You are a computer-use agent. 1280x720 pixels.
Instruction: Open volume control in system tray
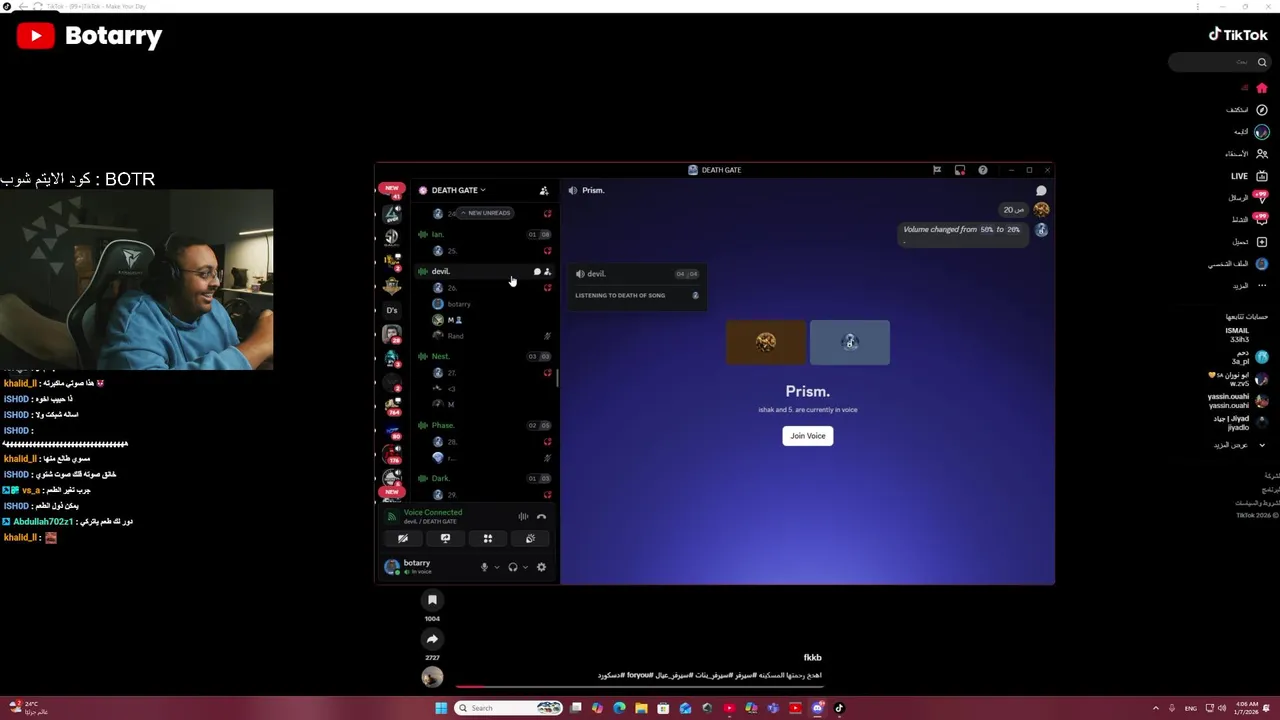1221,708
